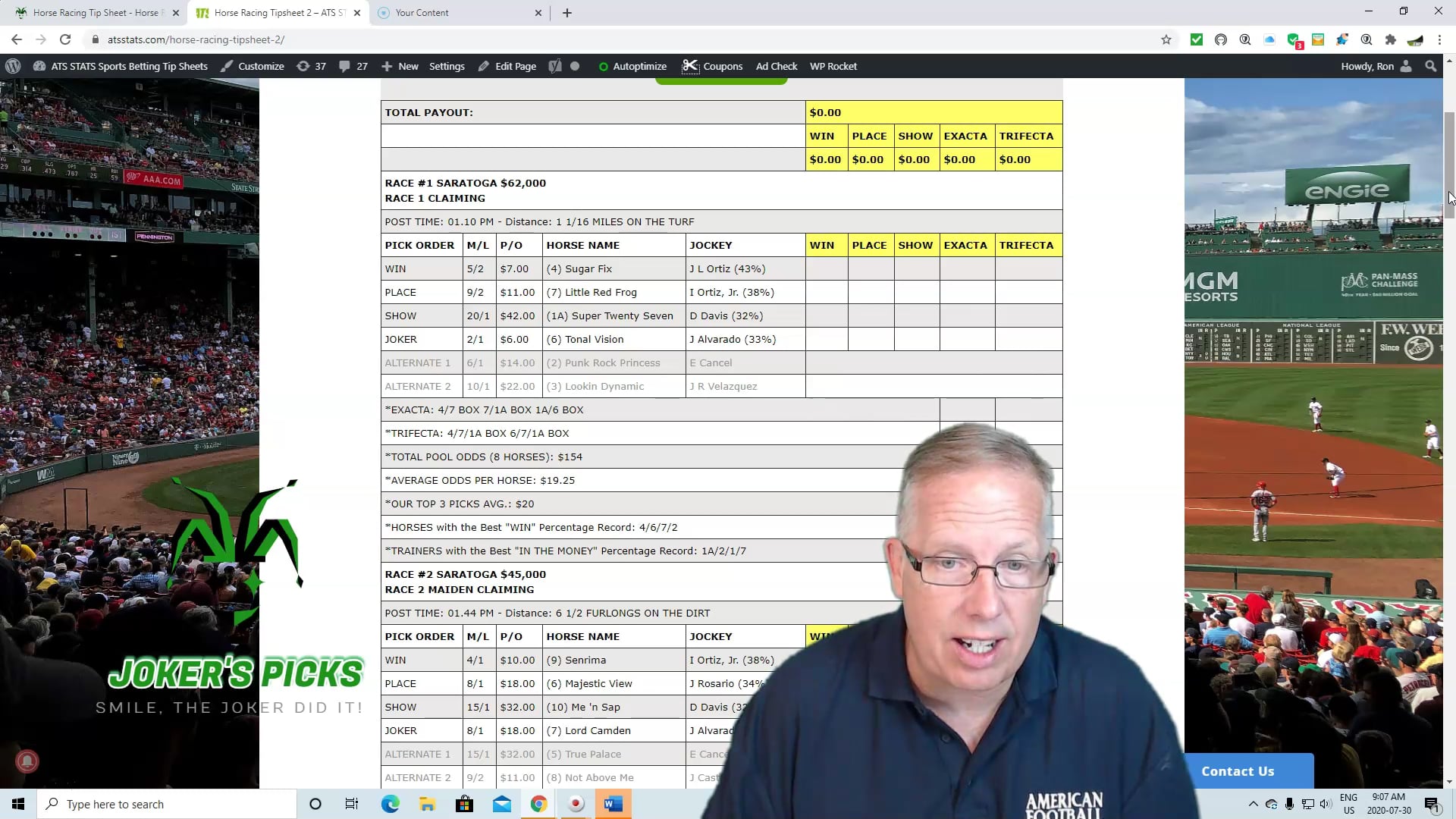Click the envelope mail extension icon
The image size is (1456, 819).
[x=1318, y=39]
